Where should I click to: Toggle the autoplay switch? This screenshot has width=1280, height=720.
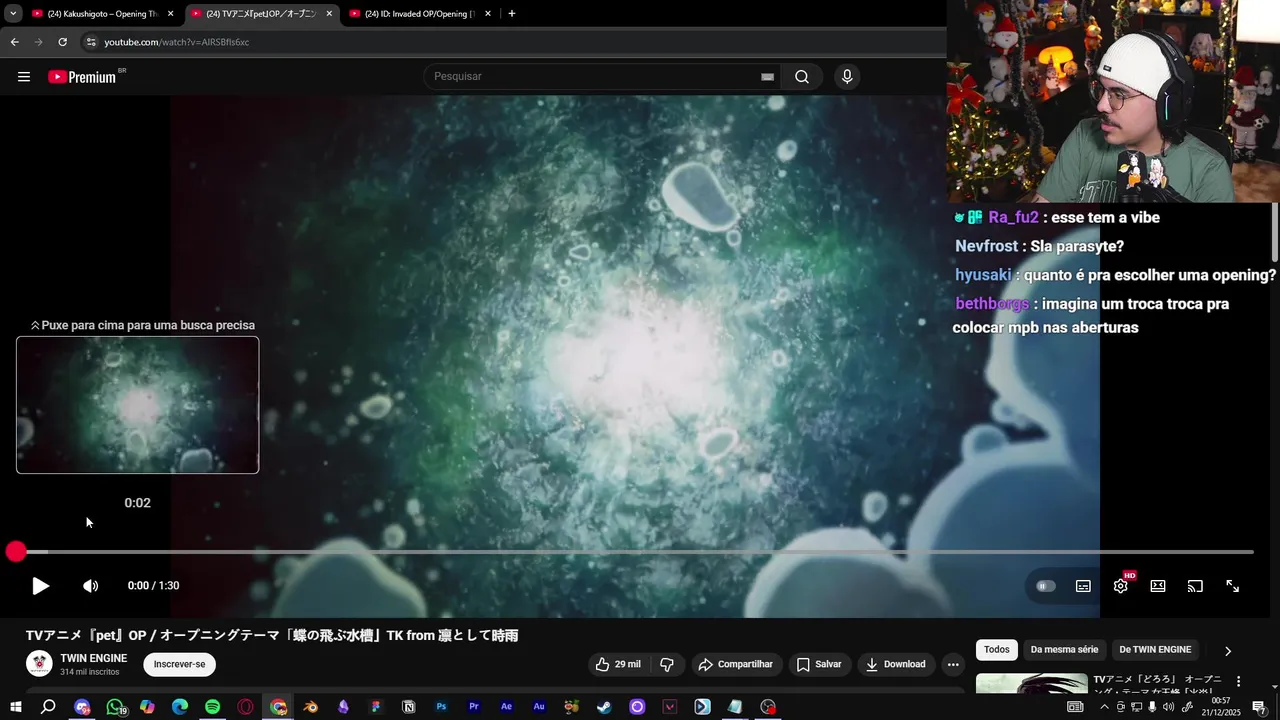[1046, 586]
